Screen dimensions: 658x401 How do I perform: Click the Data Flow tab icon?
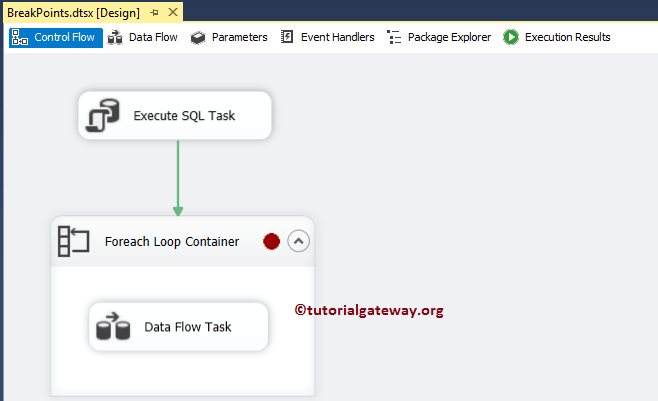pyautogui.click(x=116, y=37)
